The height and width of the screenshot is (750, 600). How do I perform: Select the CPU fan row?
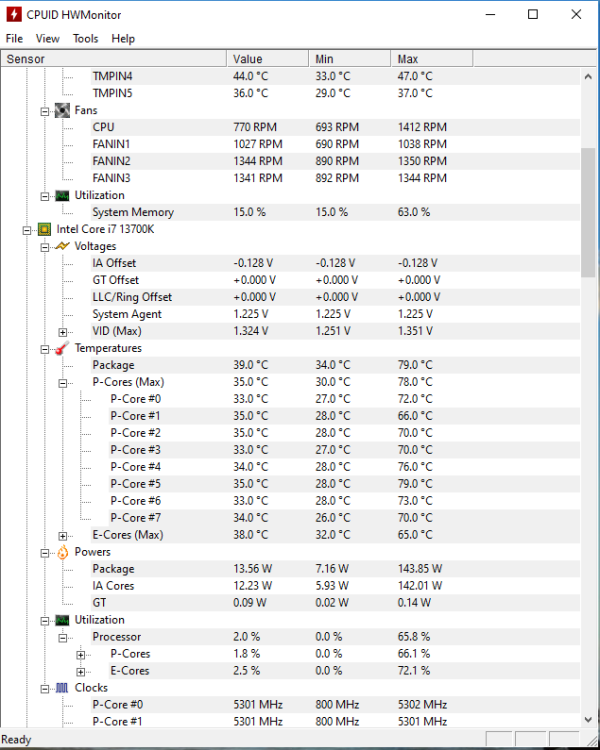coord(335,127)
